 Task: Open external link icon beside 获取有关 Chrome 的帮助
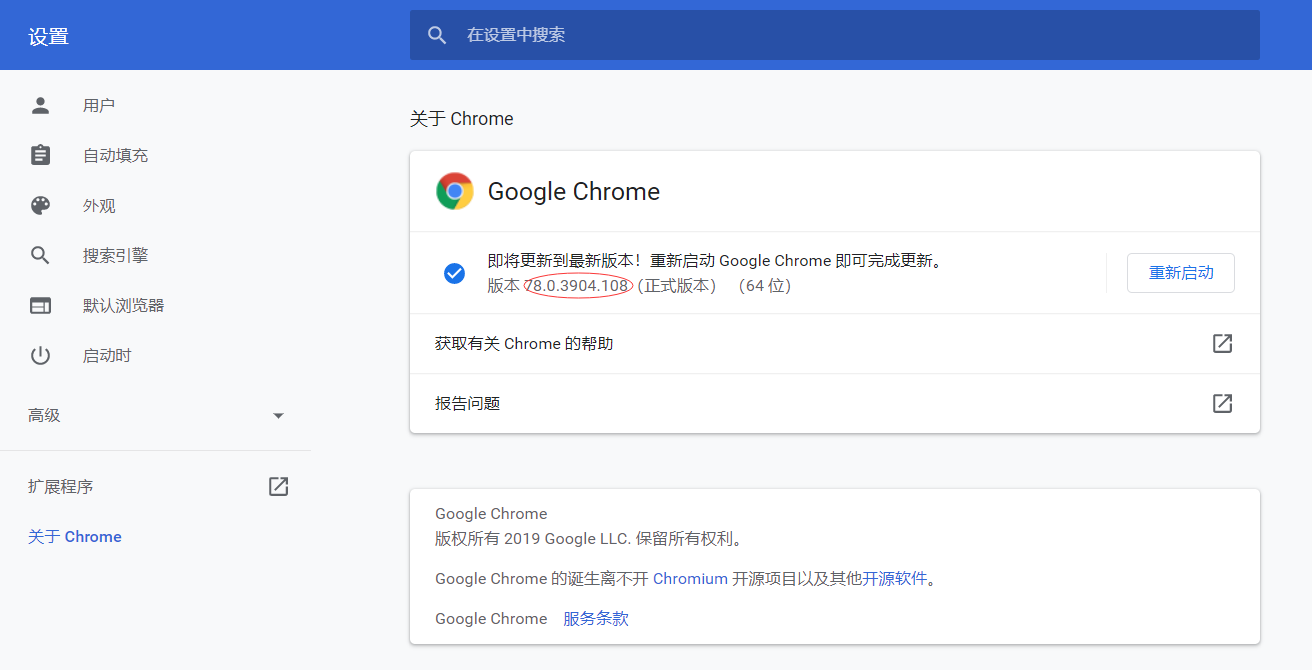[x=1222, y=343]
